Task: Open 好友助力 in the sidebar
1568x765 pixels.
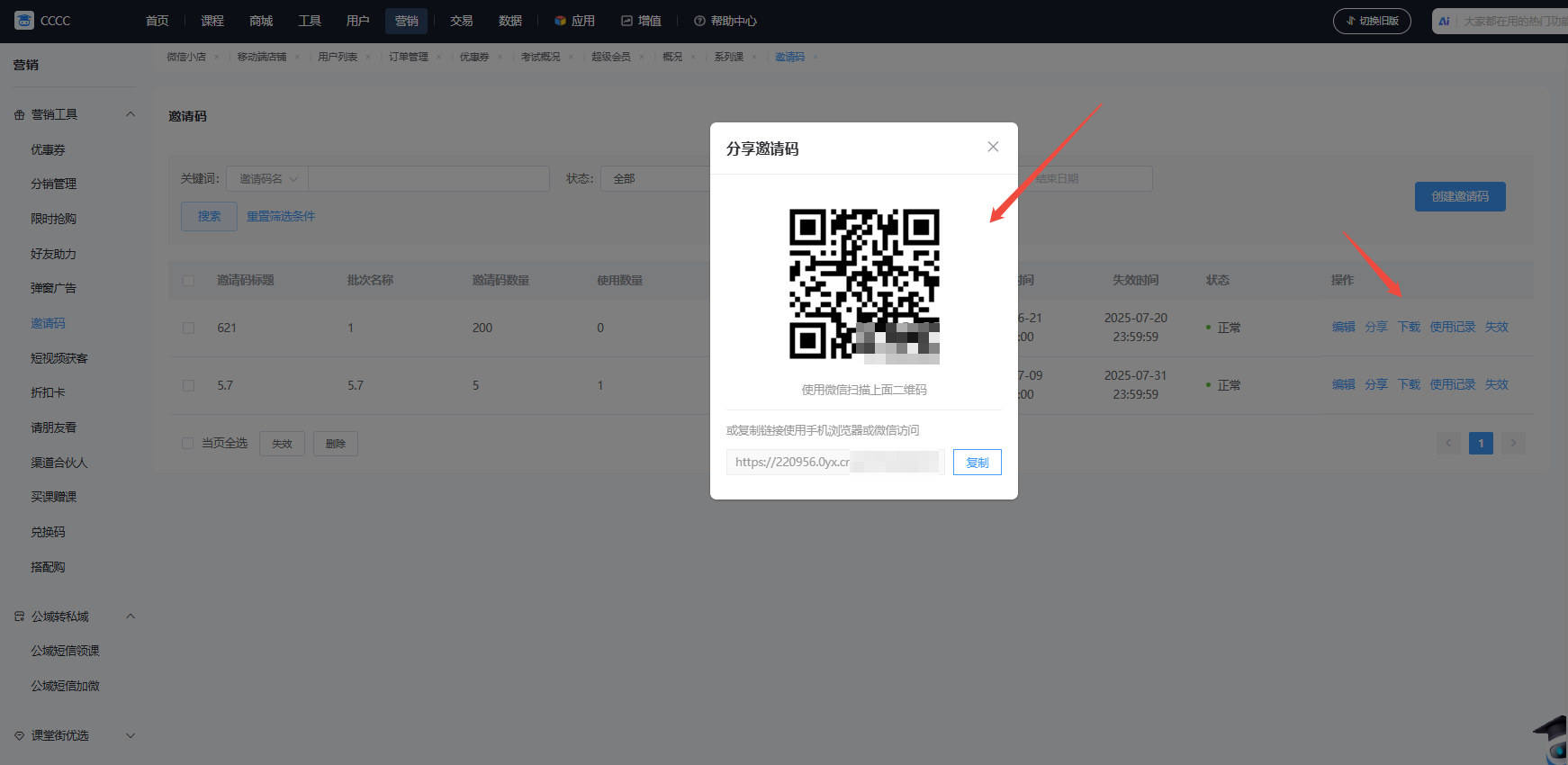Action: [53, 254]
